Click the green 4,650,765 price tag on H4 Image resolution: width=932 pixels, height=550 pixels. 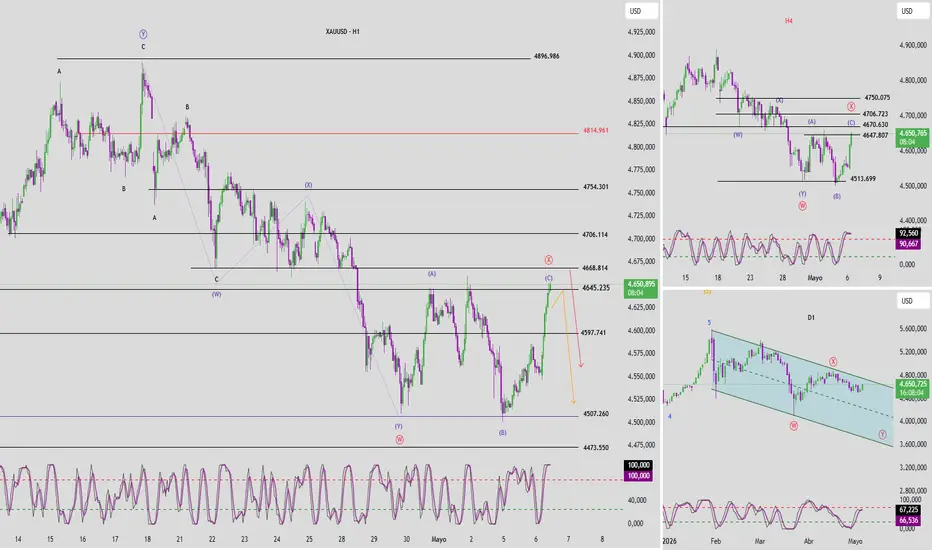click(913, 138)
